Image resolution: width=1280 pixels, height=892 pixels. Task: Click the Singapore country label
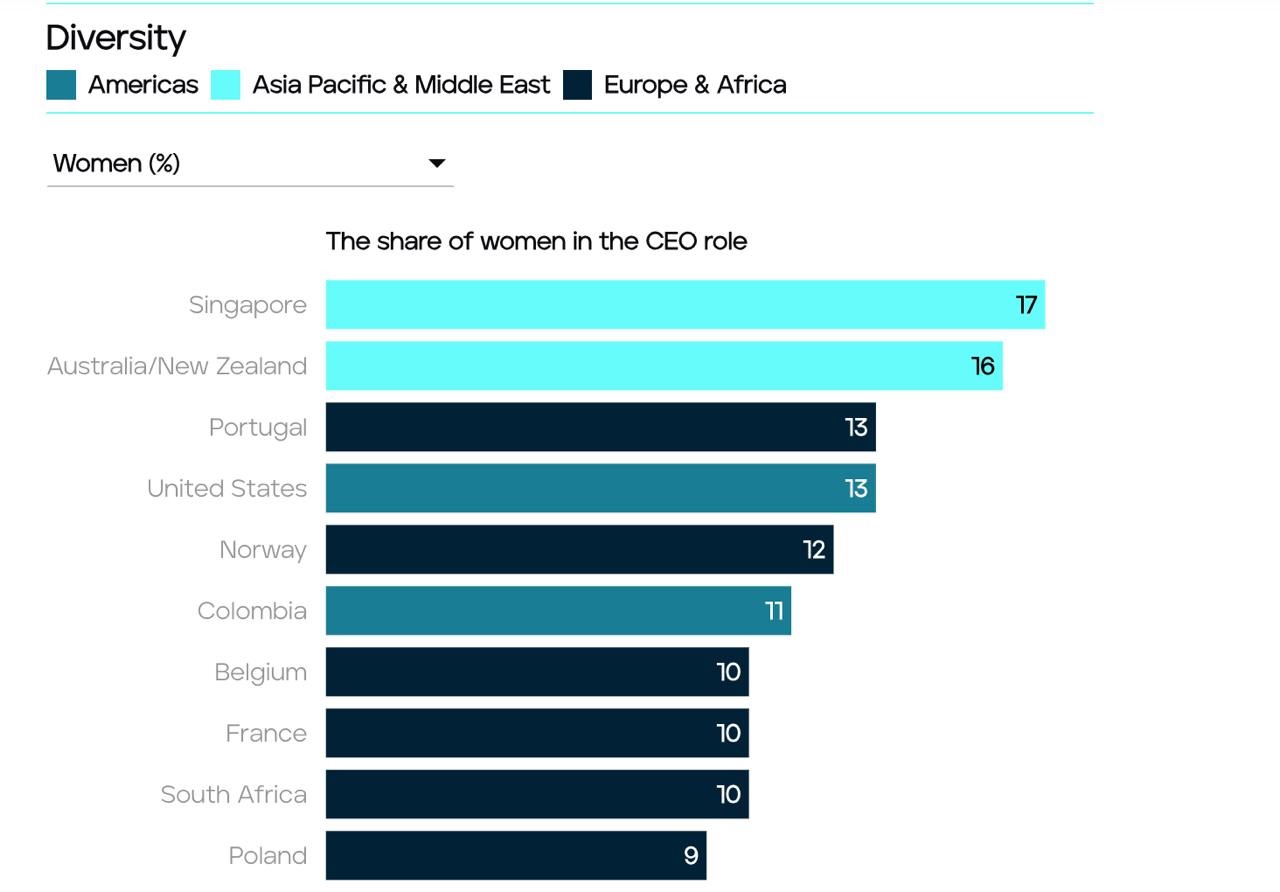click(248, 305)
